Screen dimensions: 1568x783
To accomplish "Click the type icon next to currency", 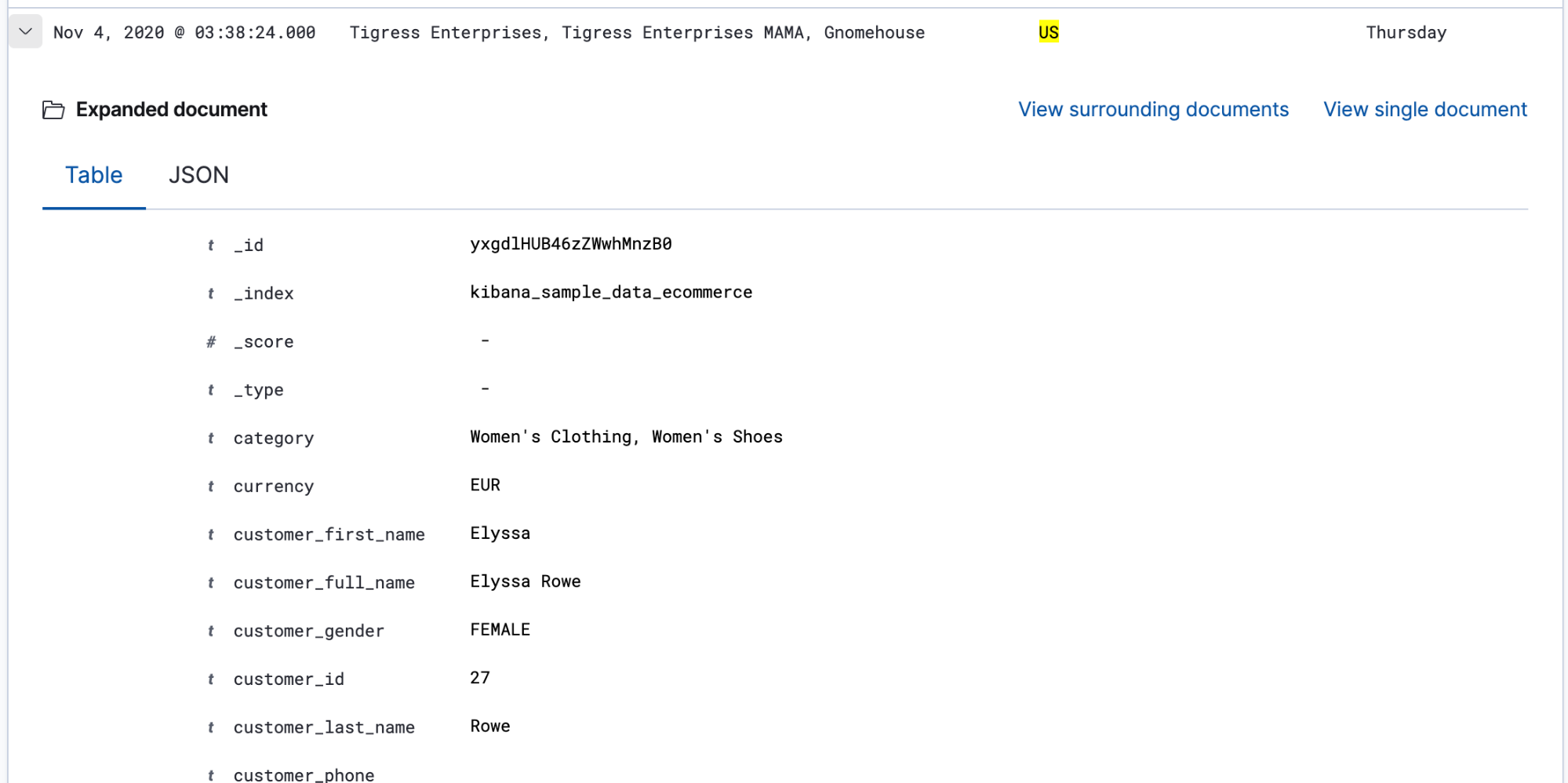I will (211, 486).
